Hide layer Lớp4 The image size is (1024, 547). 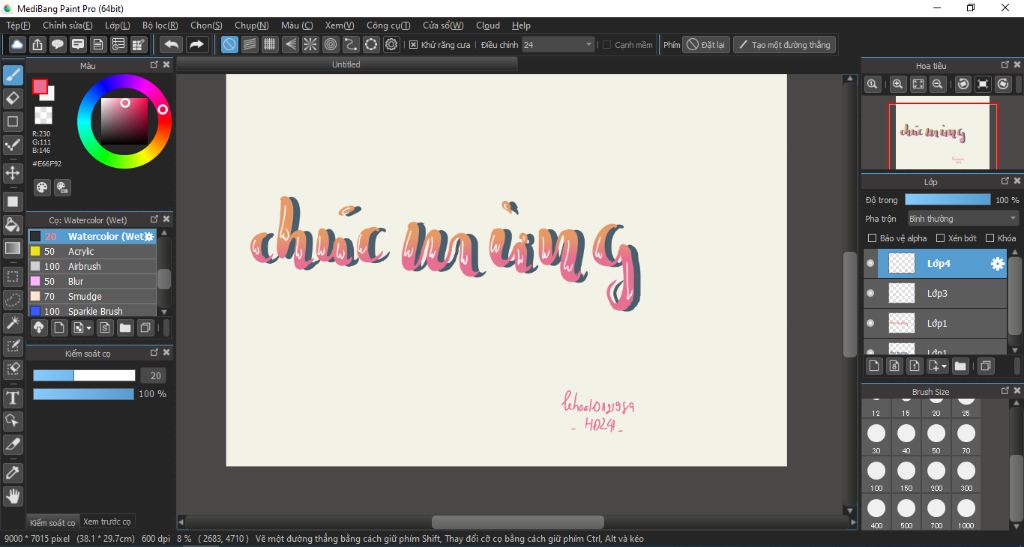click(870, 263)
